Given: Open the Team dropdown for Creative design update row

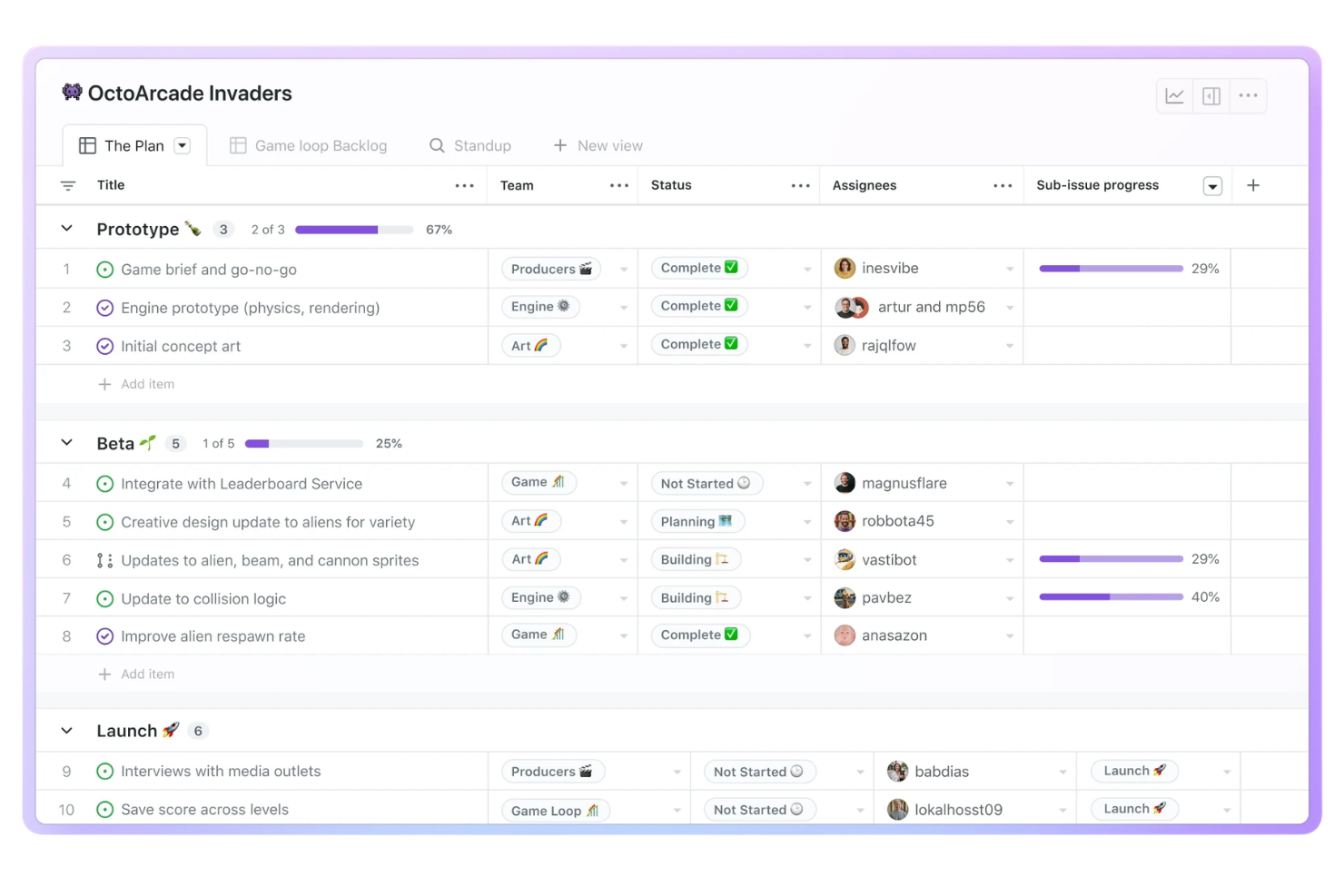Looking at the screenshot, I should tap(624, 521).
